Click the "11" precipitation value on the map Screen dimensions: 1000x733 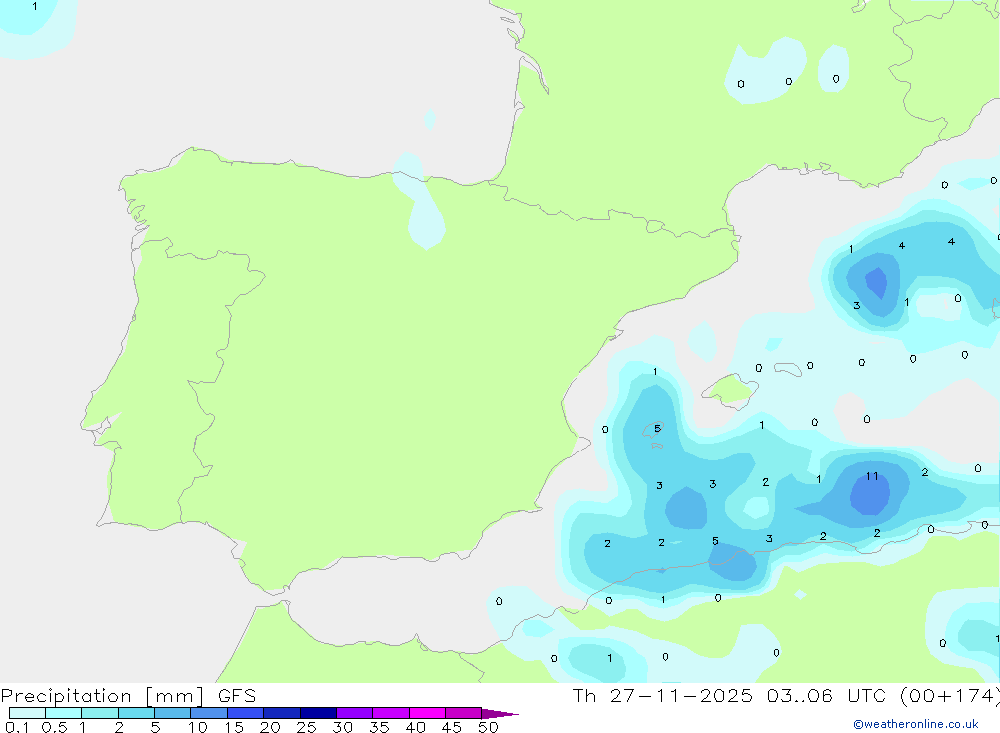(872, 476)
